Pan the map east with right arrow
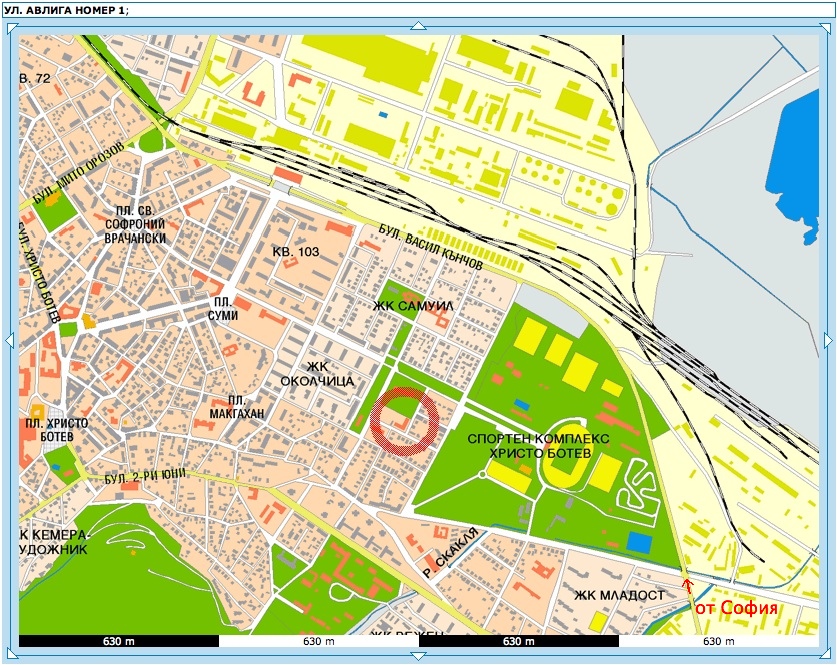The width and height of the screenshot is (837, 665). tap(828, 341)
